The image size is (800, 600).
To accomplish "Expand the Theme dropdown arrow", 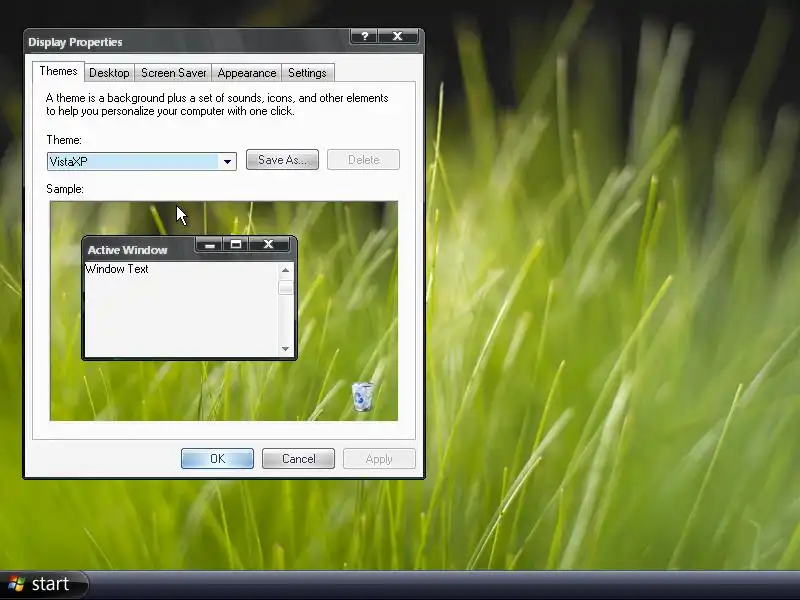I will [228, 162].
